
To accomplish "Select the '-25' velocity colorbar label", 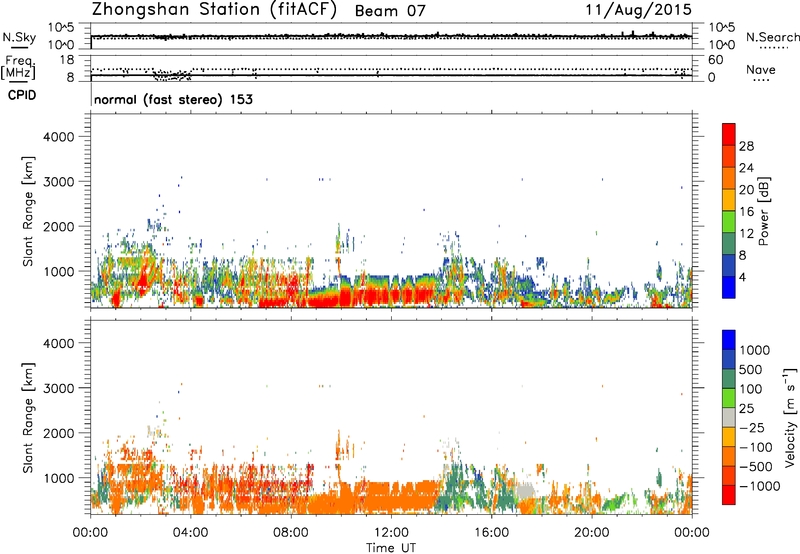I will click(x=751, y=428).
